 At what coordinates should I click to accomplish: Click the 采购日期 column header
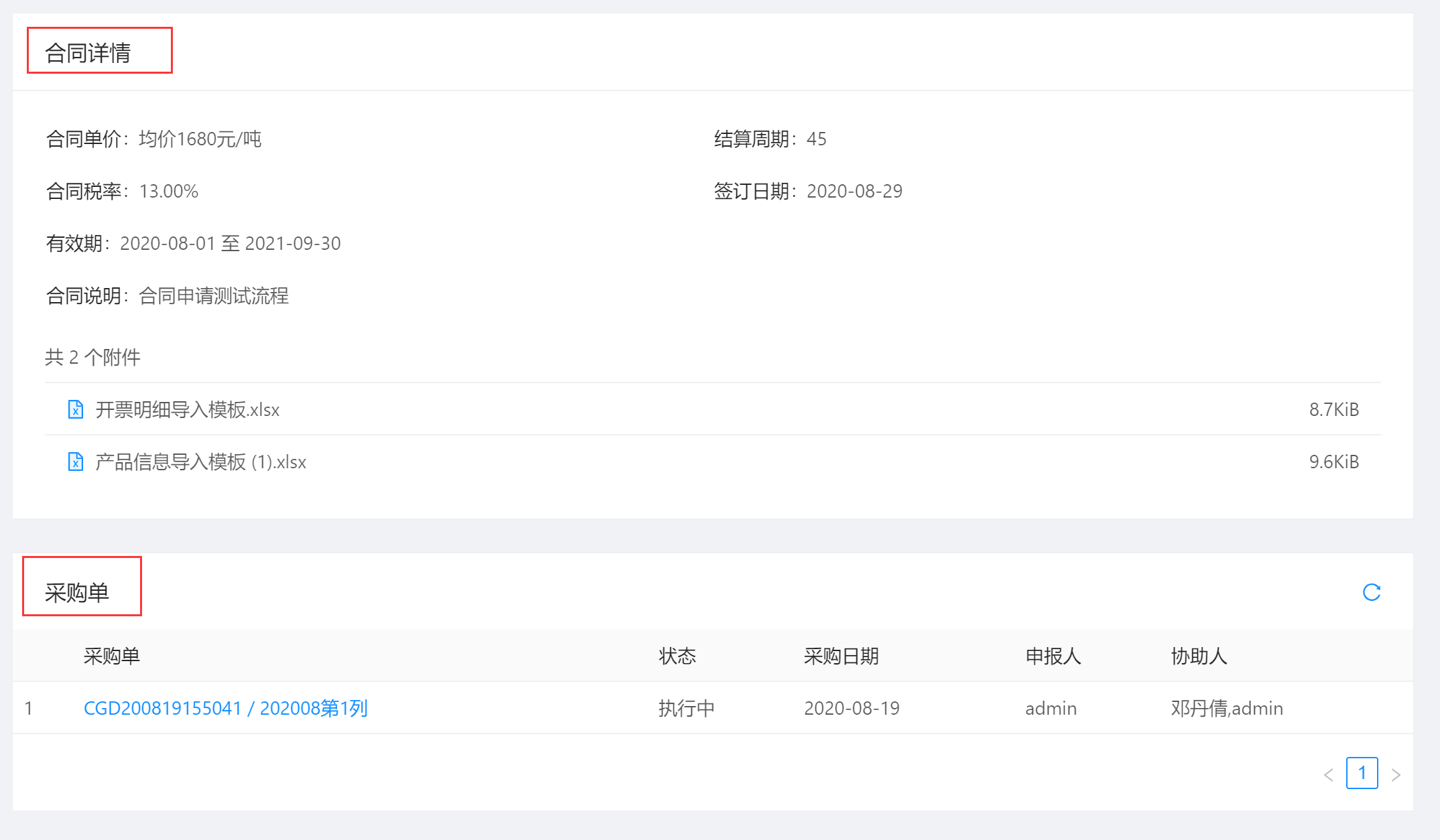[x=841, y=656]
